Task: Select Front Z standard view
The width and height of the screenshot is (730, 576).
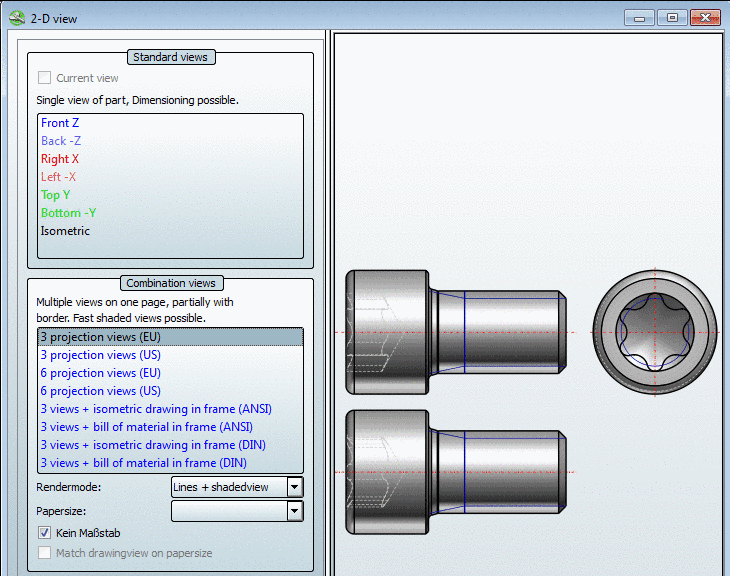Action: click(60, 123)
